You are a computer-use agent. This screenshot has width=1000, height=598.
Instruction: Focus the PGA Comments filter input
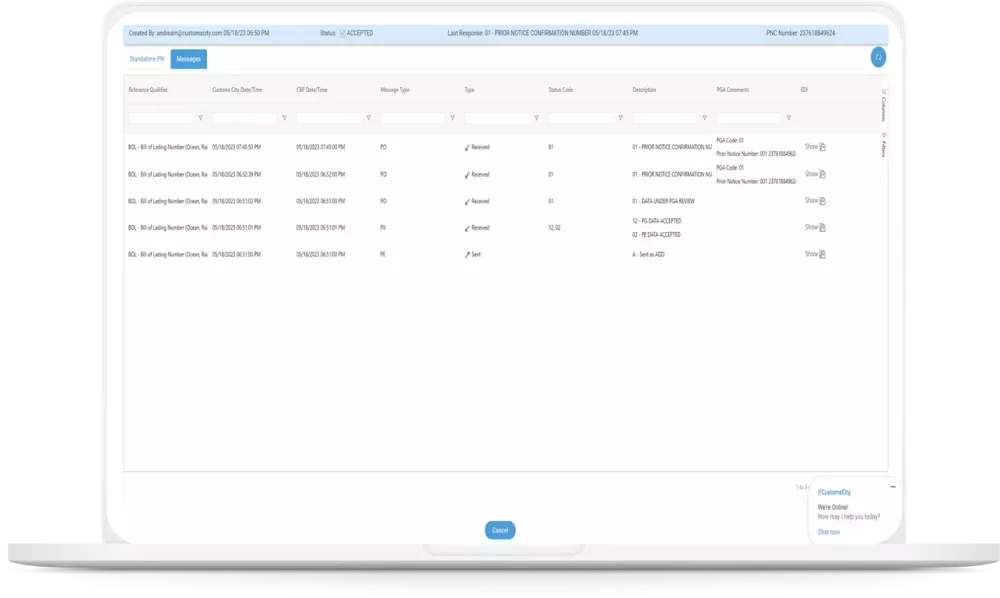tap(749, 118)
